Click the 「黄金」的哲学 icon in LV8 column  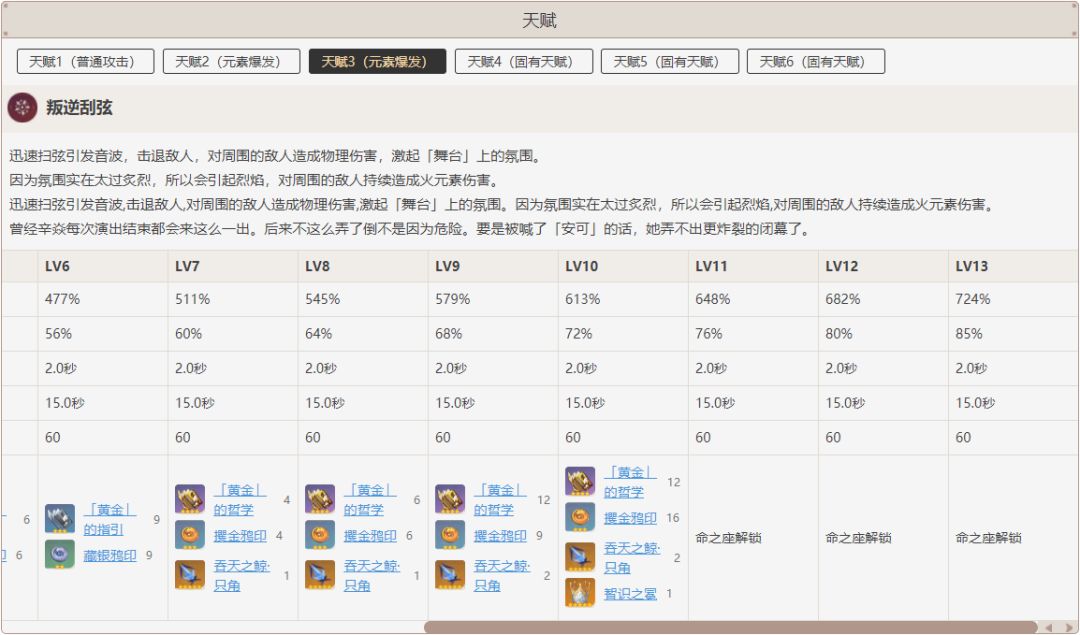(x=320, y=499)
